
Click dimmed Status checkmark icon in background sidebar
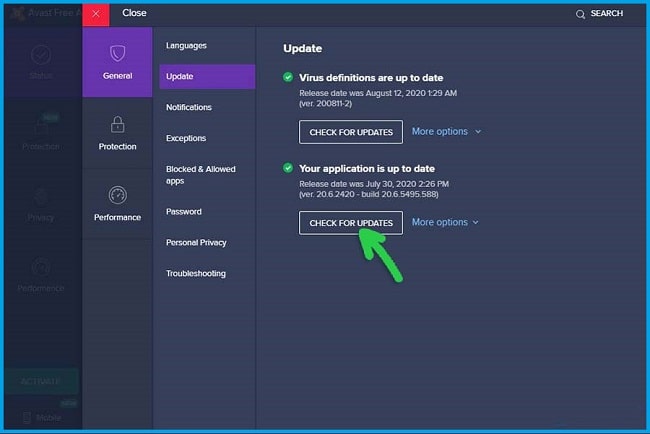41,54
